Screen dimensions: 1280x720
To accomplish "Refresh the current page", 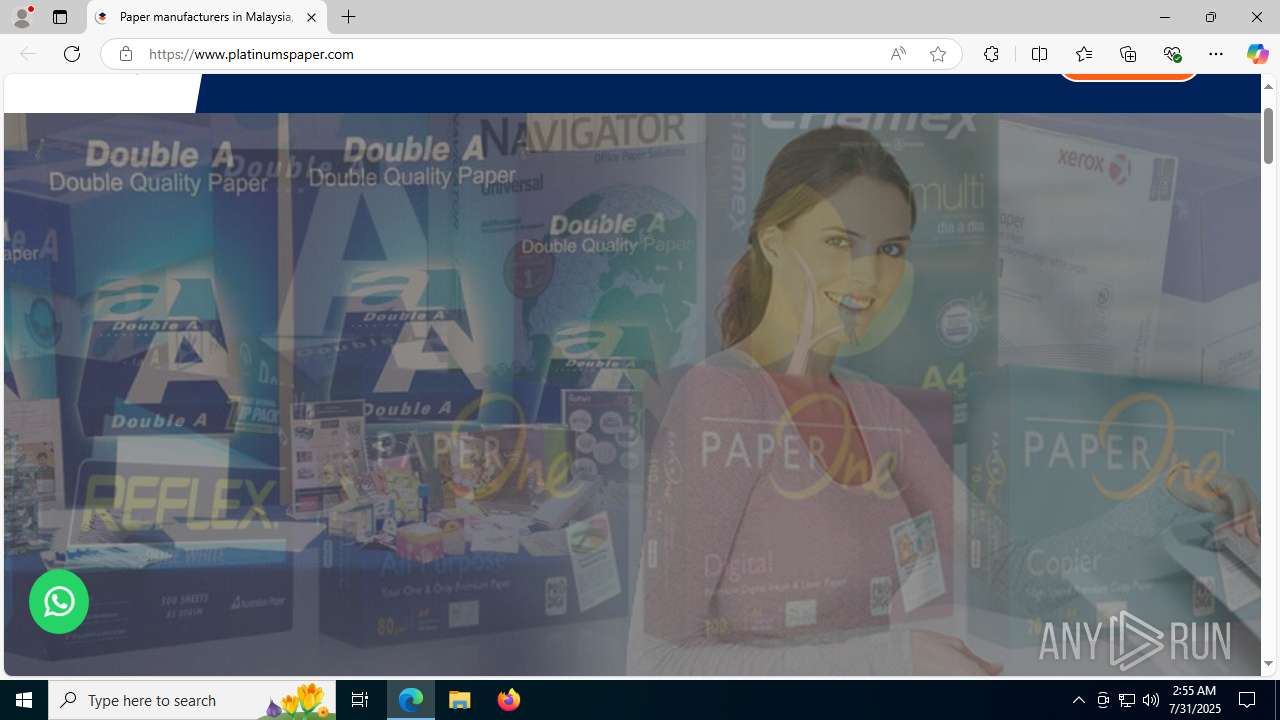I will tap(72, 54).
